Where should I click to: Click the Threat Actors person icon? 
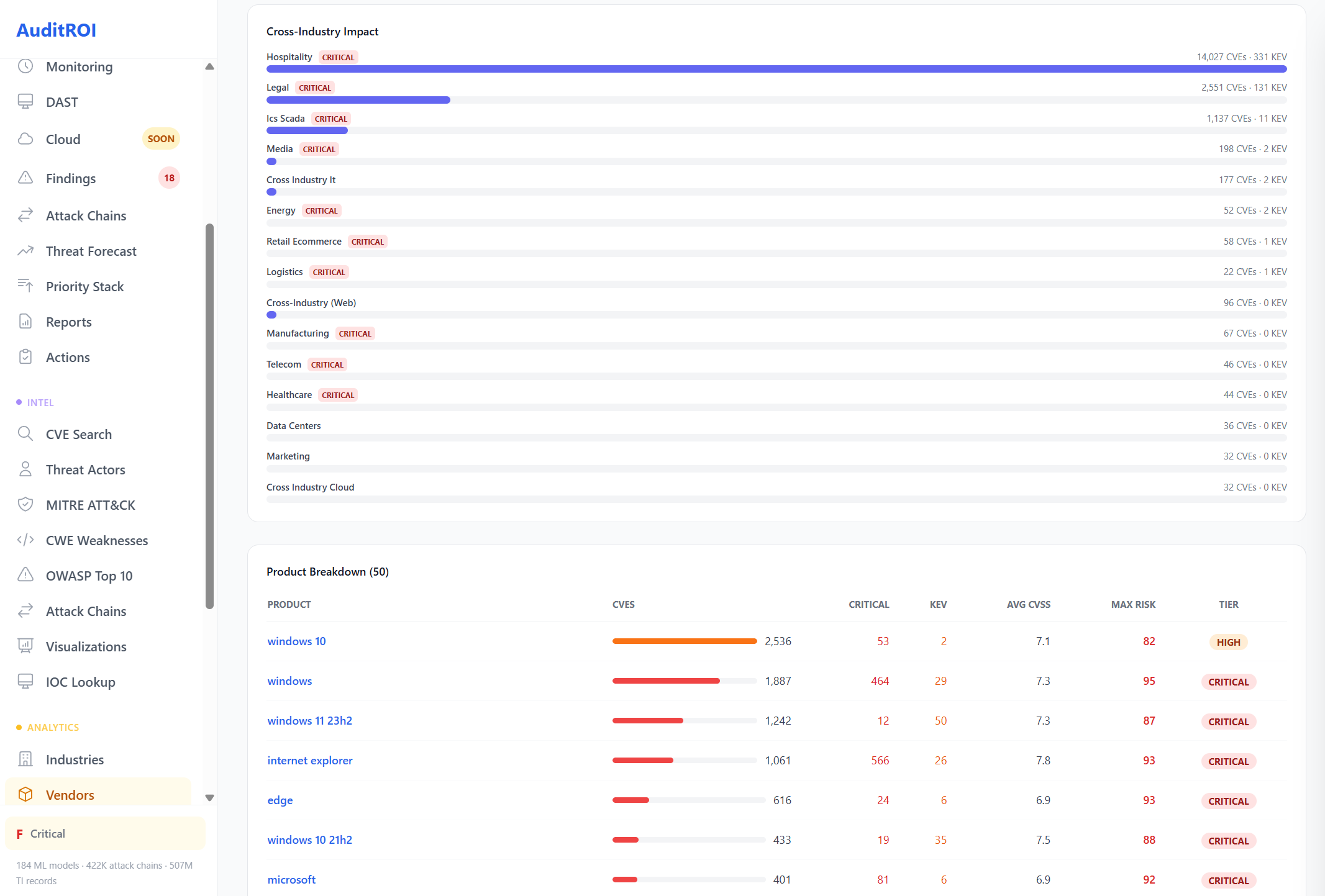[25, 469]
